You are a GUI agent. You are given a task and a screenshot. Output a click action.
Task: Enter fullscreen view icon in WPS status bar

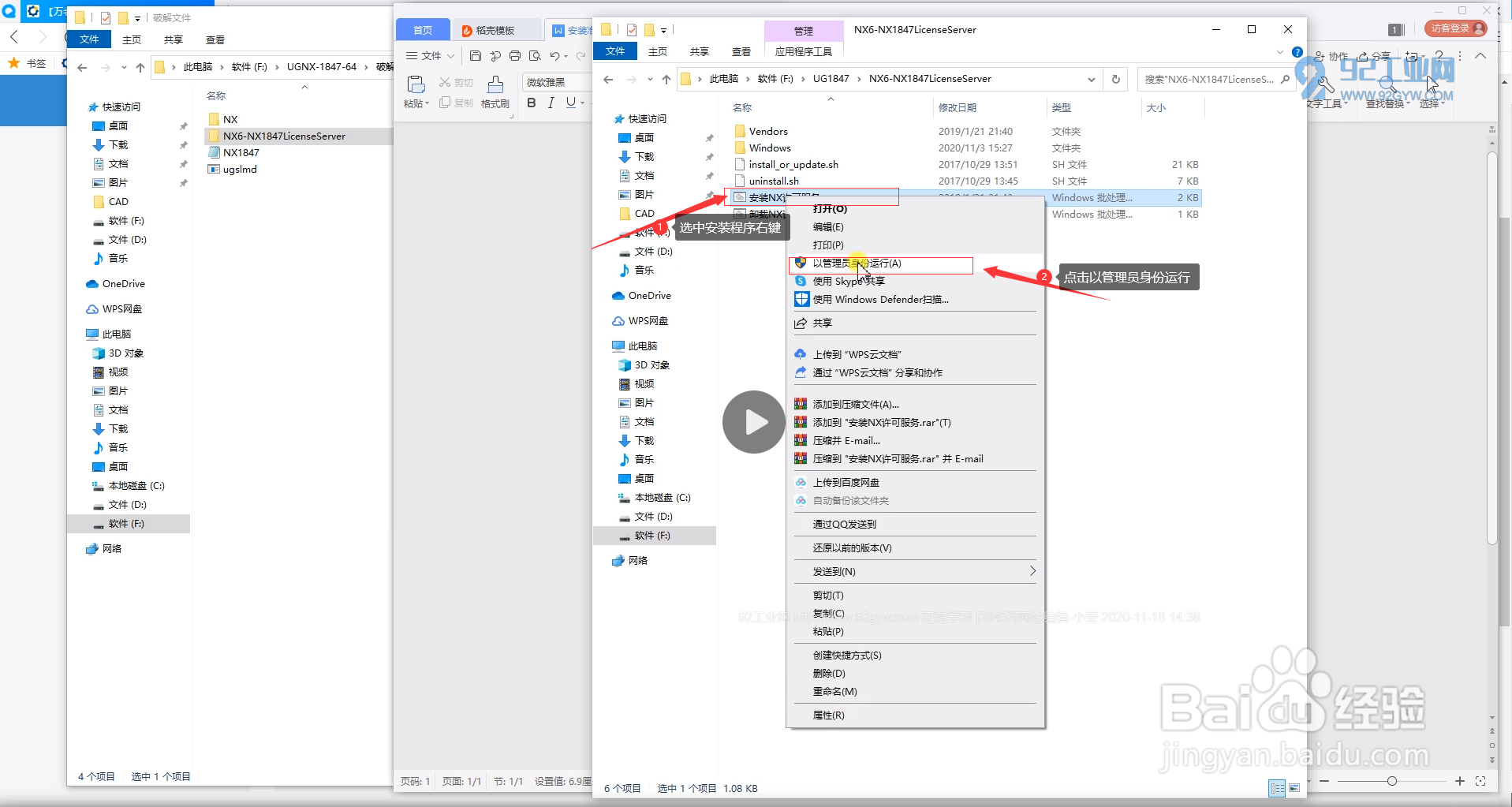[1480, 781]
